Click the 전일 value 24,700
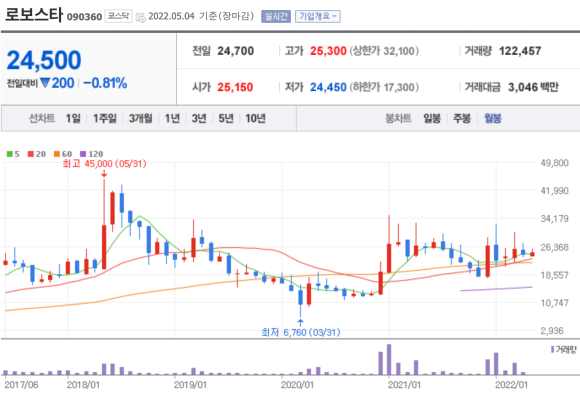The image size is (580, 394). [236, 51]
